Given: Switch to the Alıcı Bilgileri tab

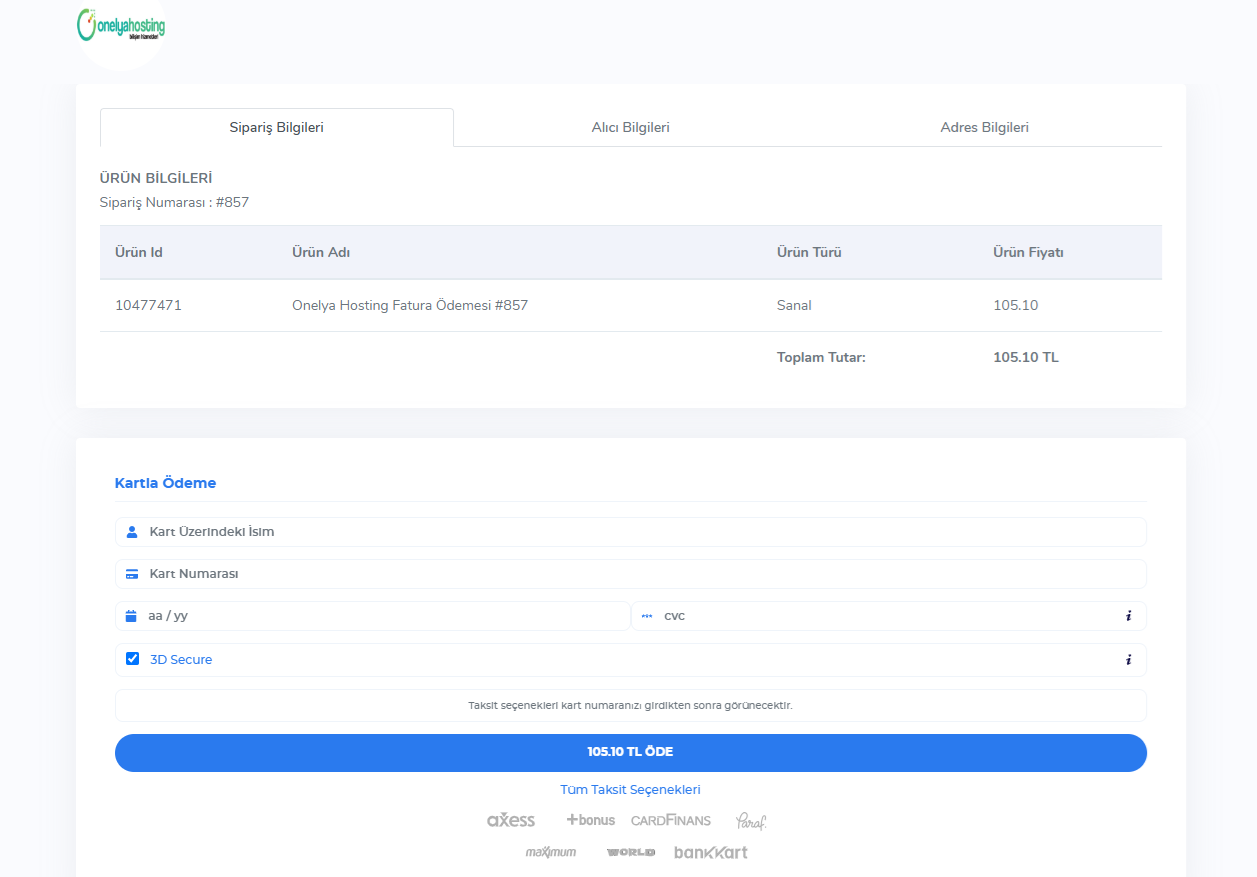Looking at the screenshot, I should tap(630, 128).
